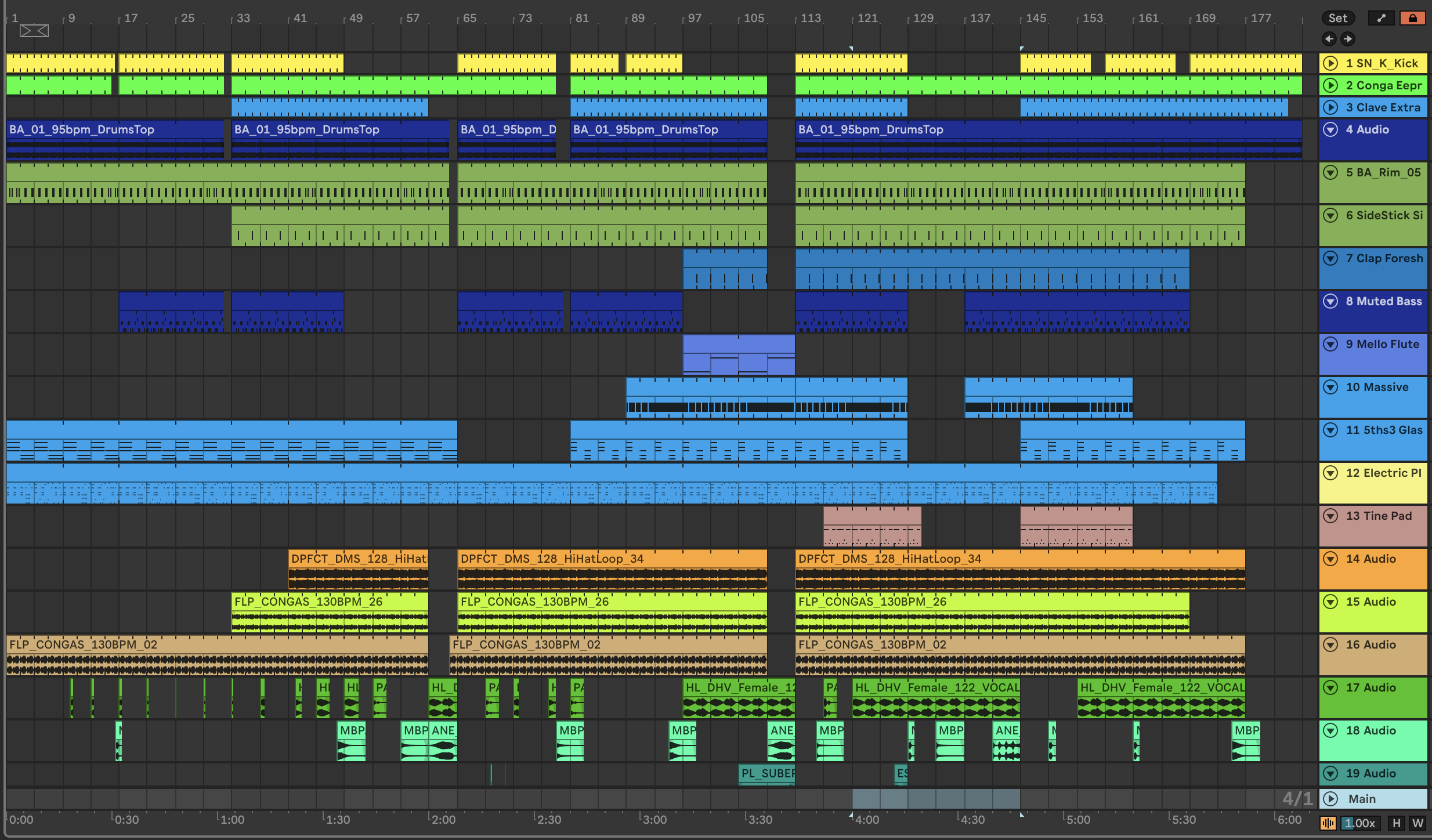Click the H optimize height button
The width and height of the screenshot is (1432, 840).
coord(1397,823)
